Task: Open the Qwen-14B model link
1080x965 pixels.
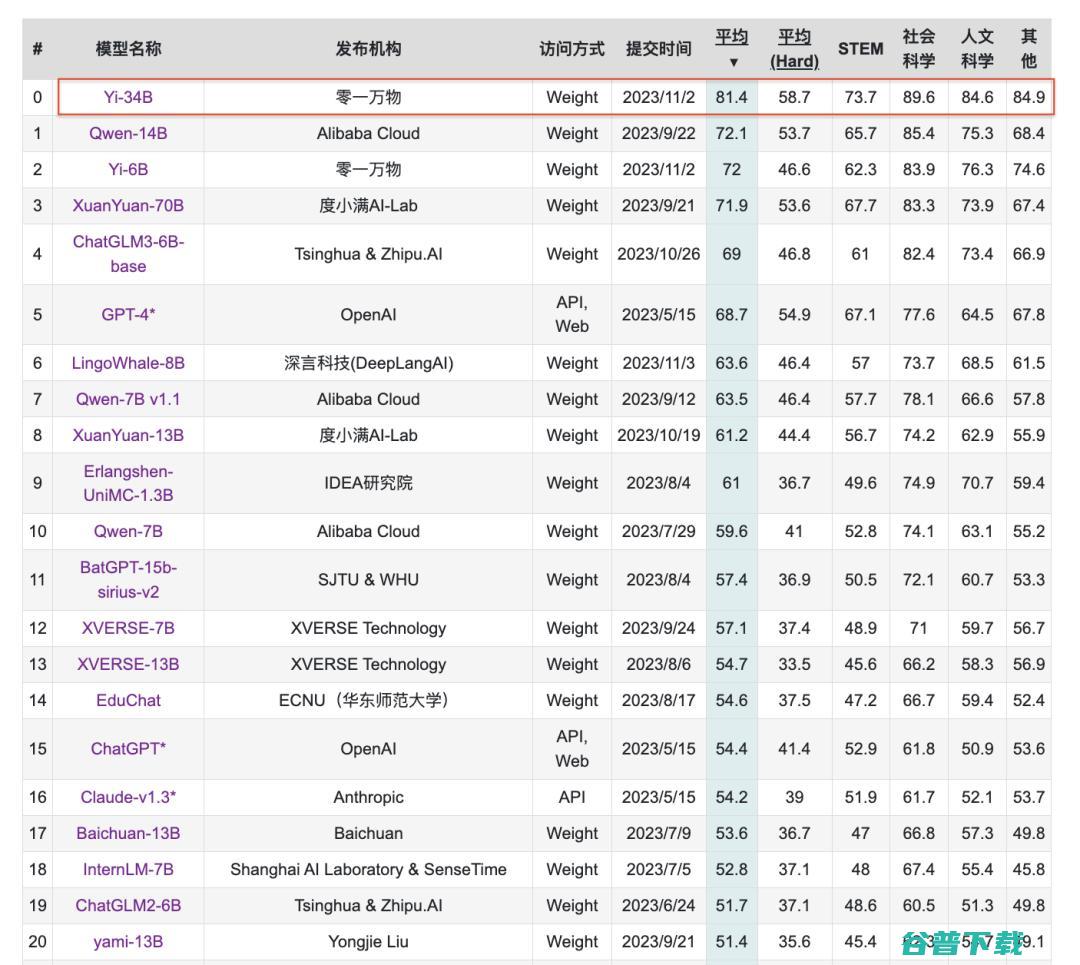Action: pos(128,133)
